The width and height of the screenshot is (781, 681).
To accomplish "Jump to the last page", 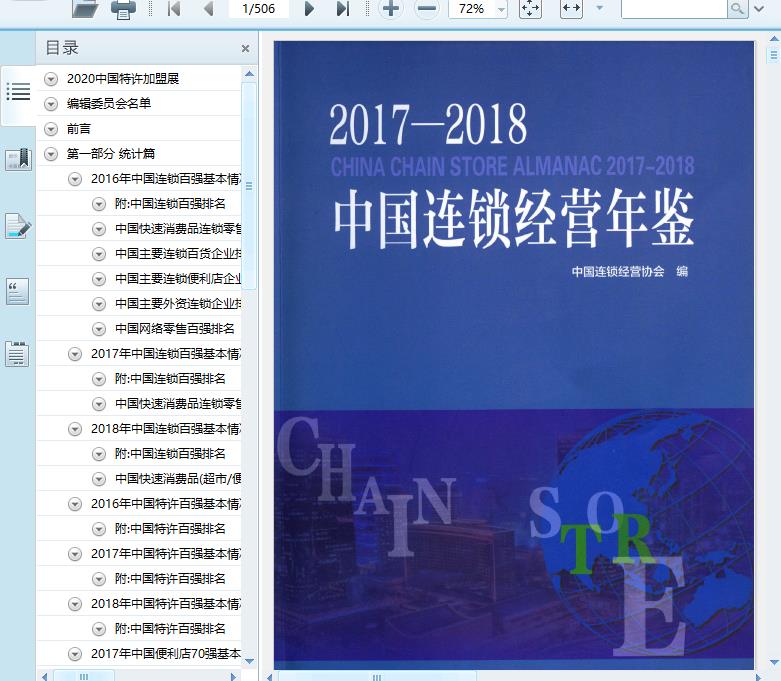I will (343, 8).
